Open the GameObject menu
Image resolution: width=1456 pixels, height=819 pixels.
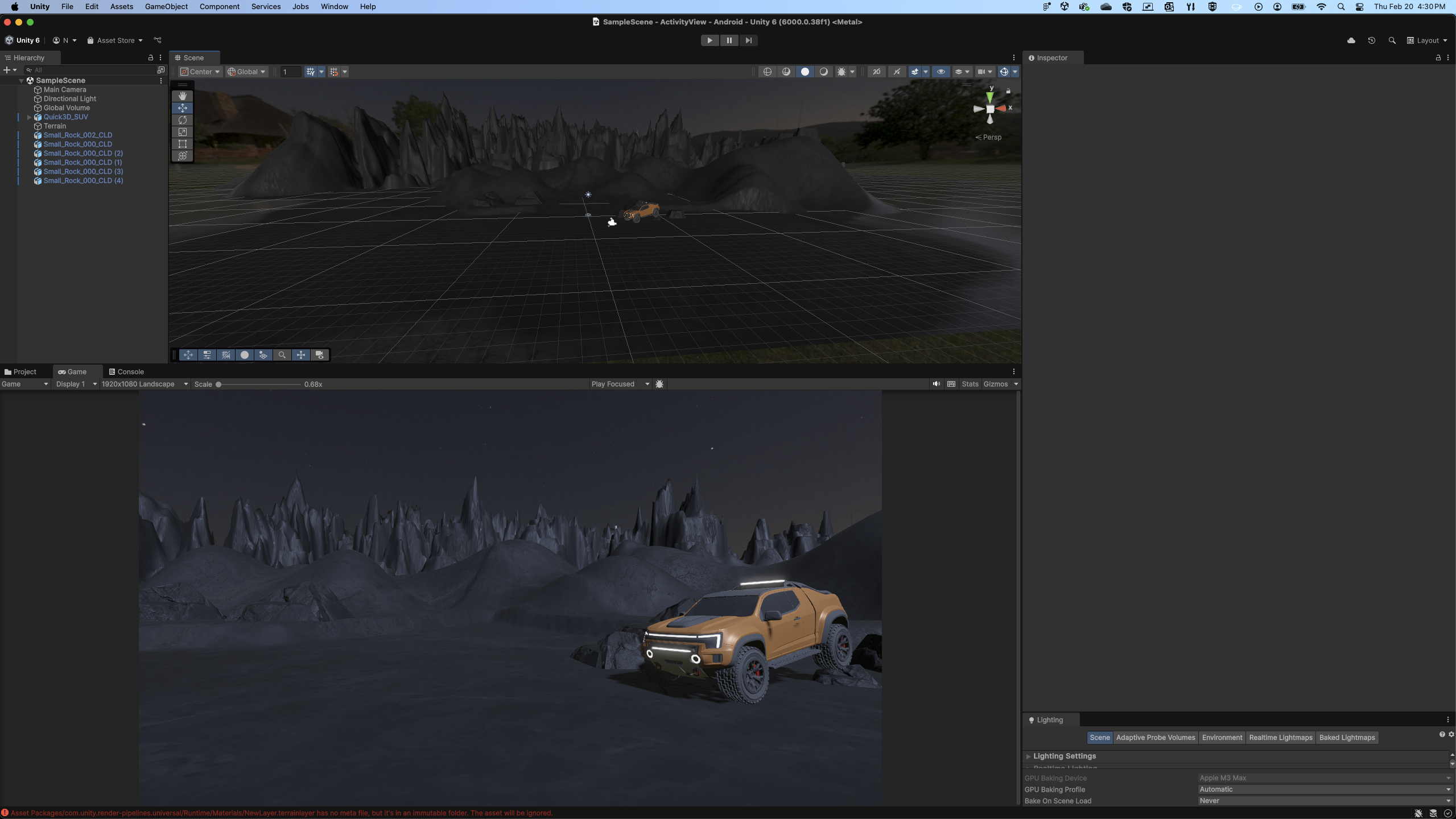pyautogui.click(x=166, y=7)
